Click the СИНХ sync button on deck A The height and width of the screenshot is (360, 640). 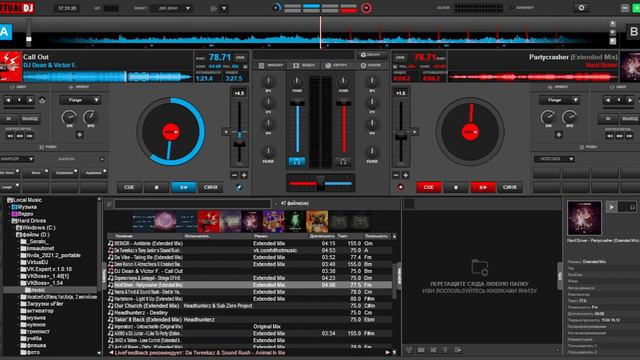(211, 187)
